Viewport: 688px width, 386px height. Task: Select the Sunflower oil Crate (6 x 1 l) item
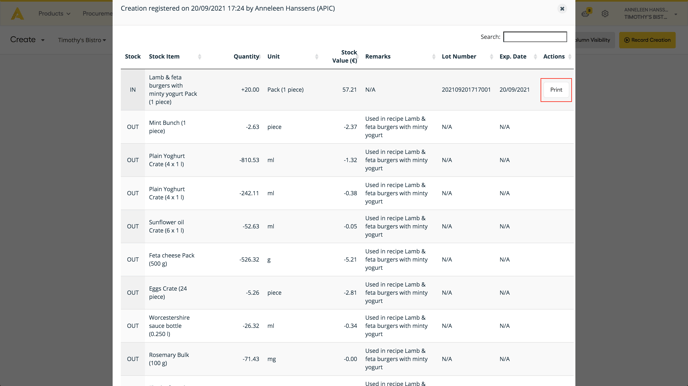point(166,226)
